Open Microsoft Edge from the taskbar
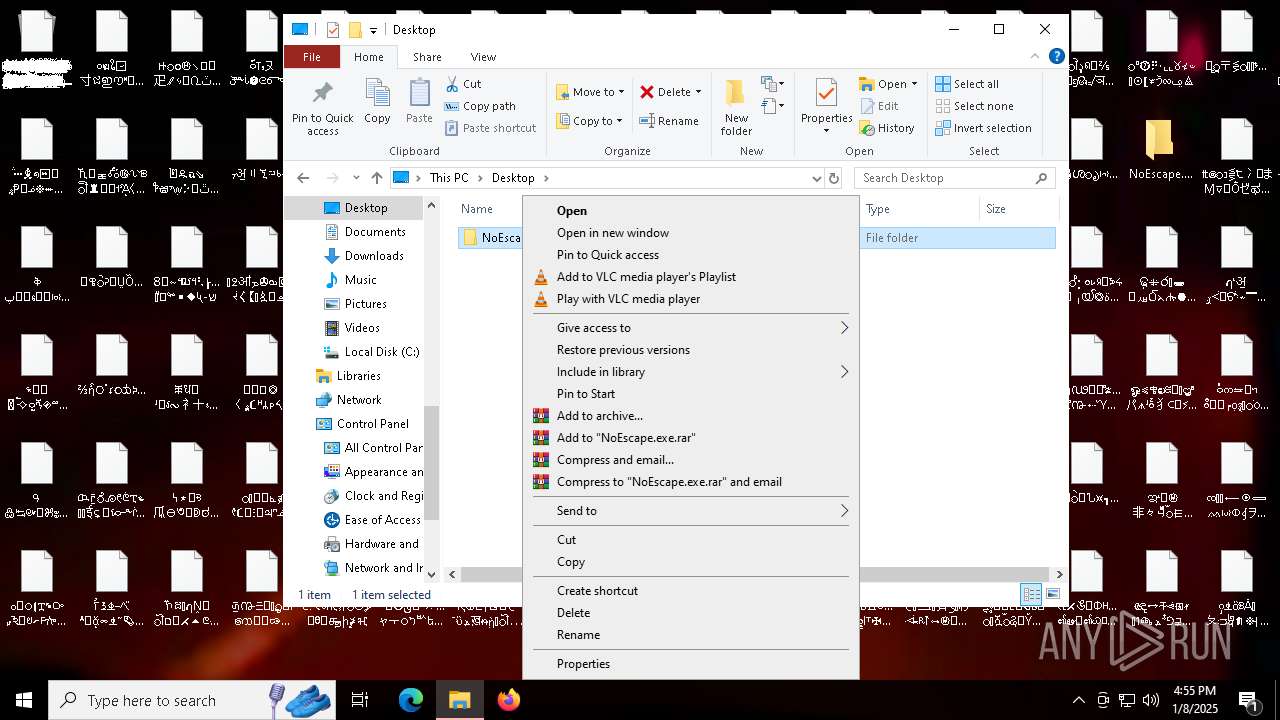 411,700
